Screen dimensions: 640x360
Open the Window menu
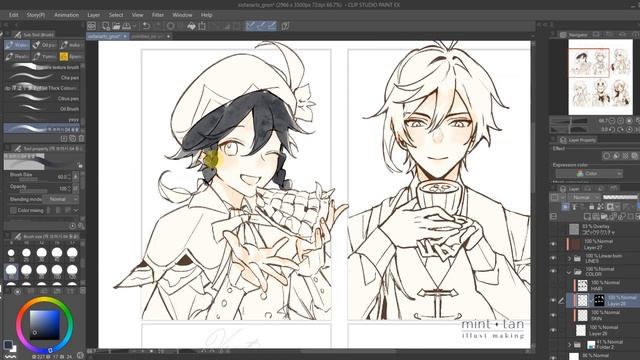(x=182, y=15)
